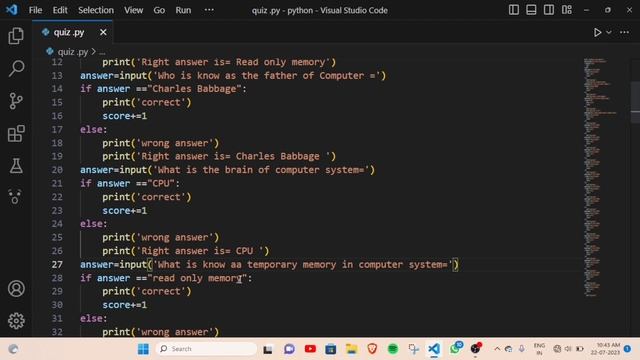Toggle bottom panel layout icon
640x360 pixels.
(531, 10)
